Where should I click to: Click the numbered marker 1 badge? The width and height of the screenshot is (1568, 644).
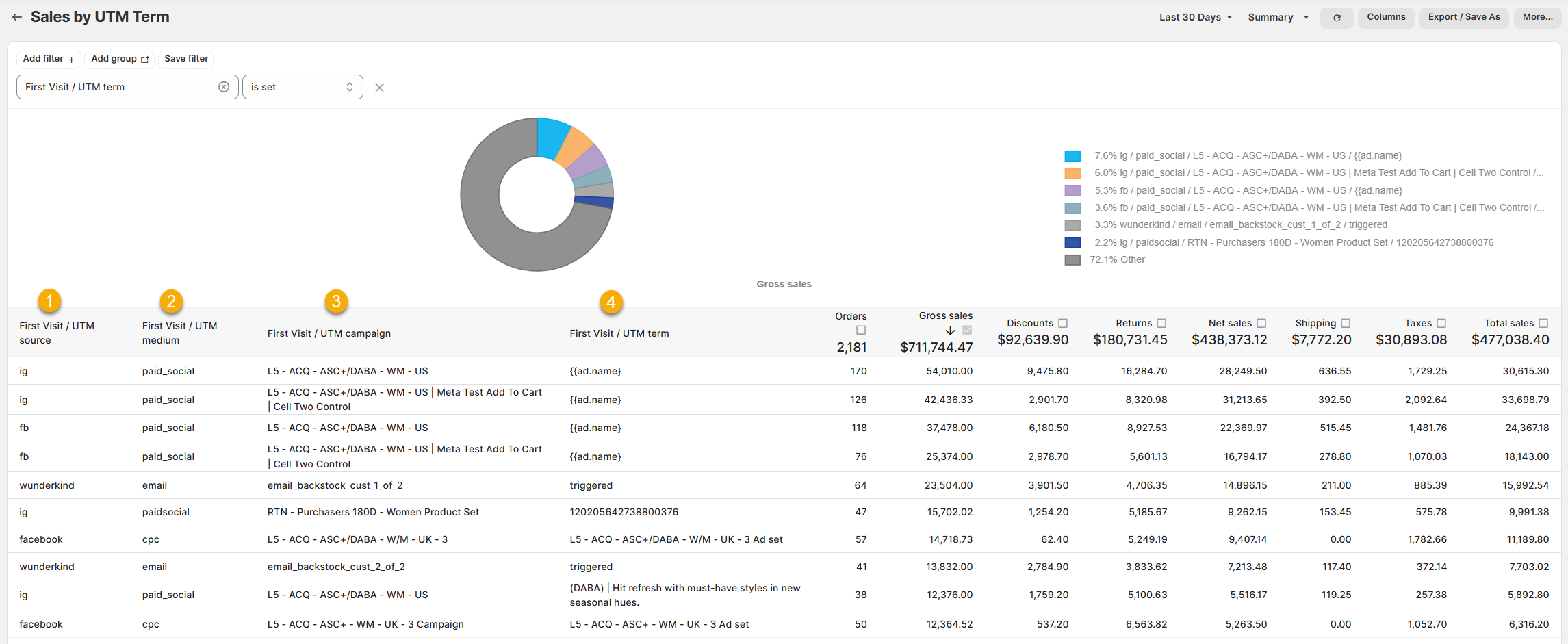click(49, 300)
